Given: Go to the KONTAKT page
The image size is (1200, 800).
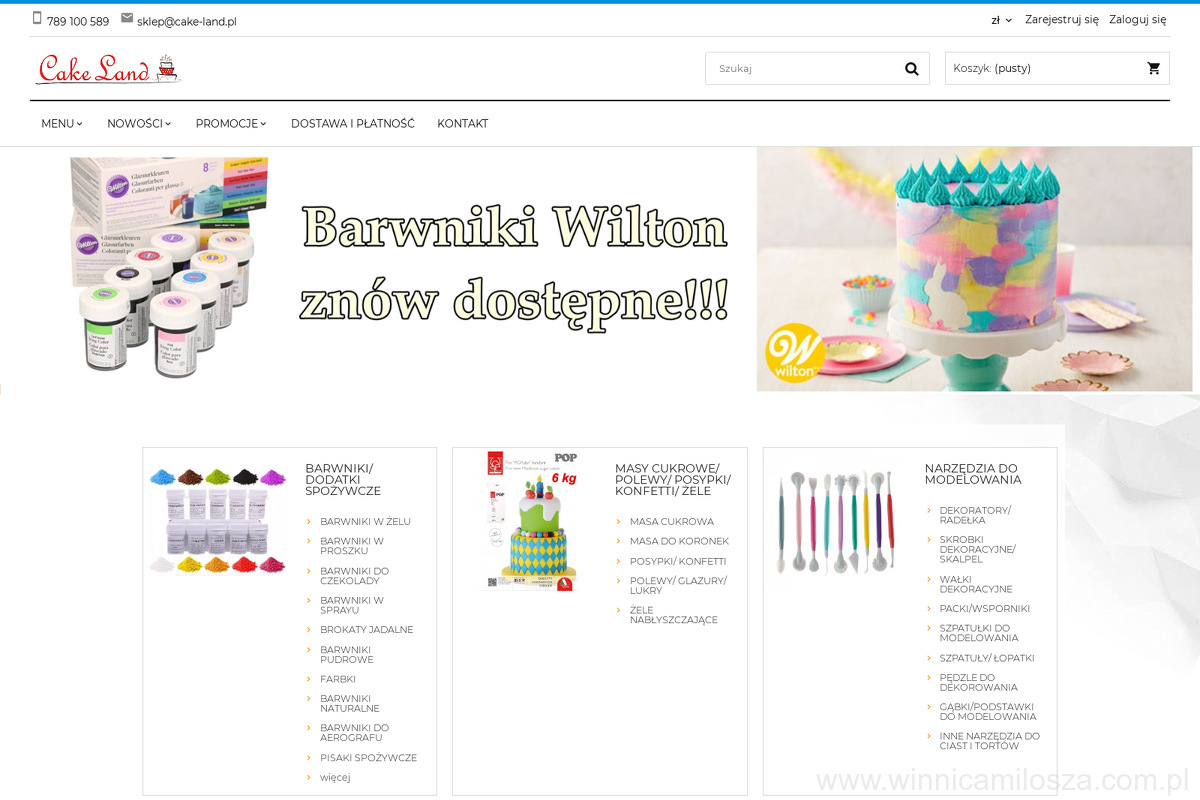Looking at the screenshot, I should (462, 124).
